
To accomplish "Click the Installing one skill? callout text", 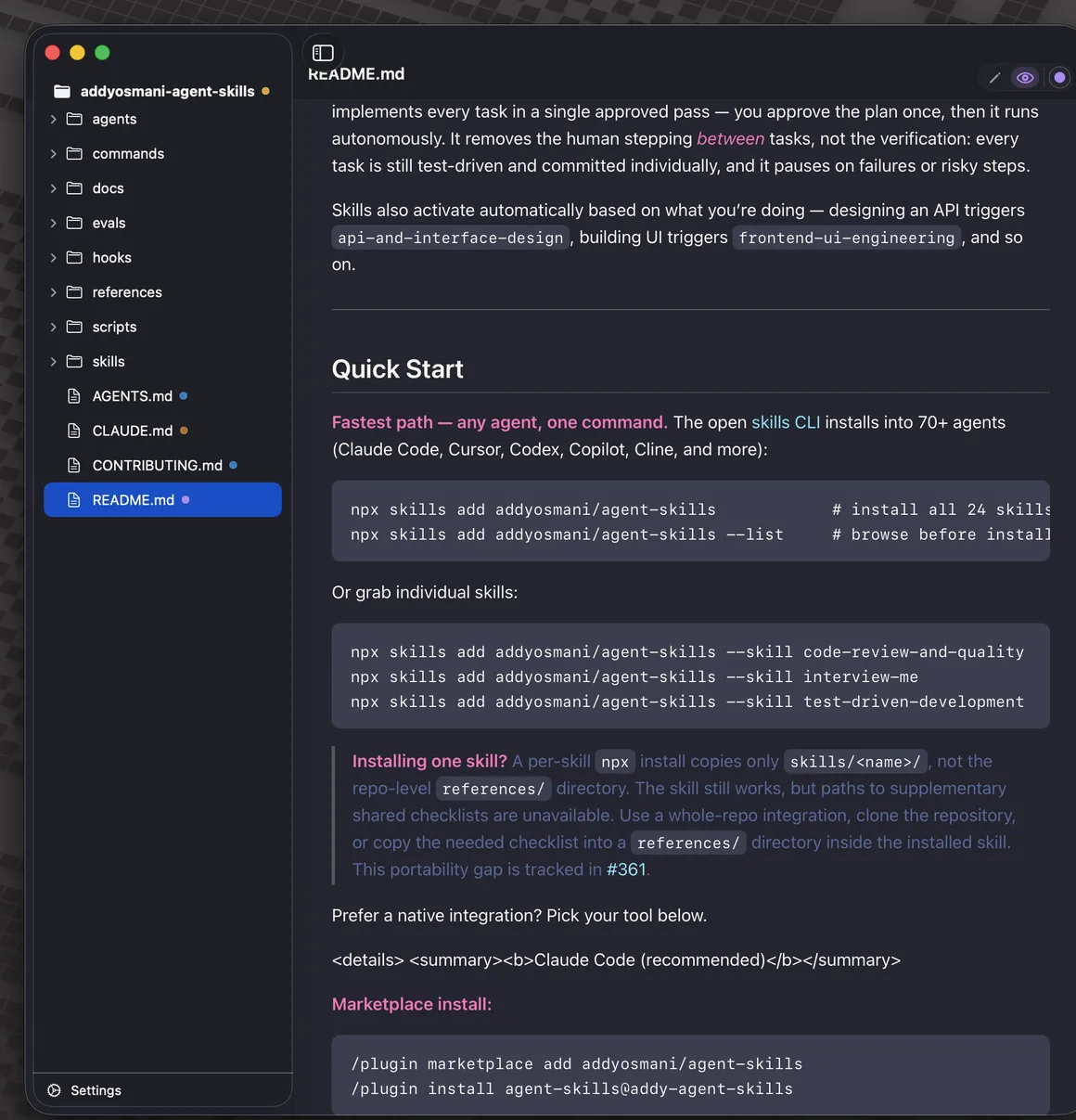I will click(429, 761).
